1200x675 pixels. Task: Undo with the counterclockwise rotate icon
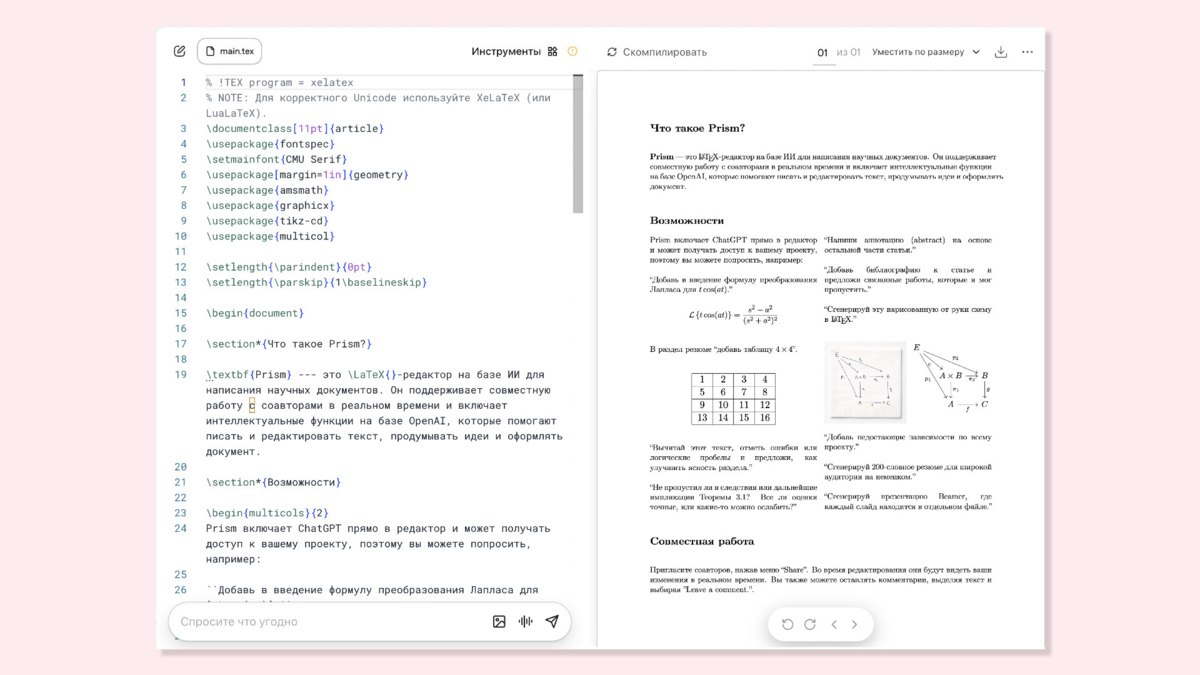(x=787, y=624)
